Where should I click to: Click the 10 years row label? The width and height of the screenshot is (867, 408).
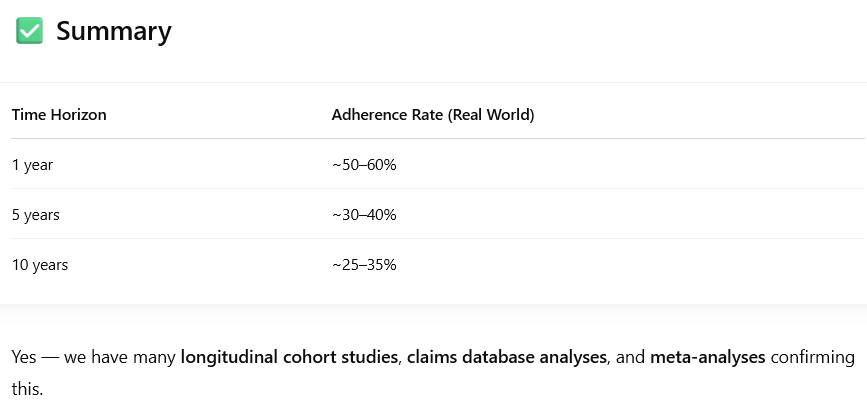40,265
